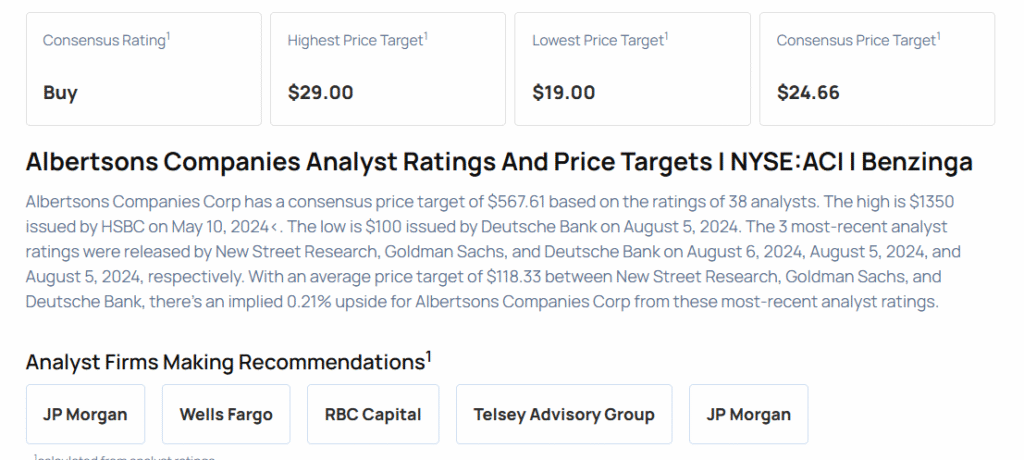Click the JP Morgan button beside Wells Fargo

pyautogui.click(x=85, y=414)
